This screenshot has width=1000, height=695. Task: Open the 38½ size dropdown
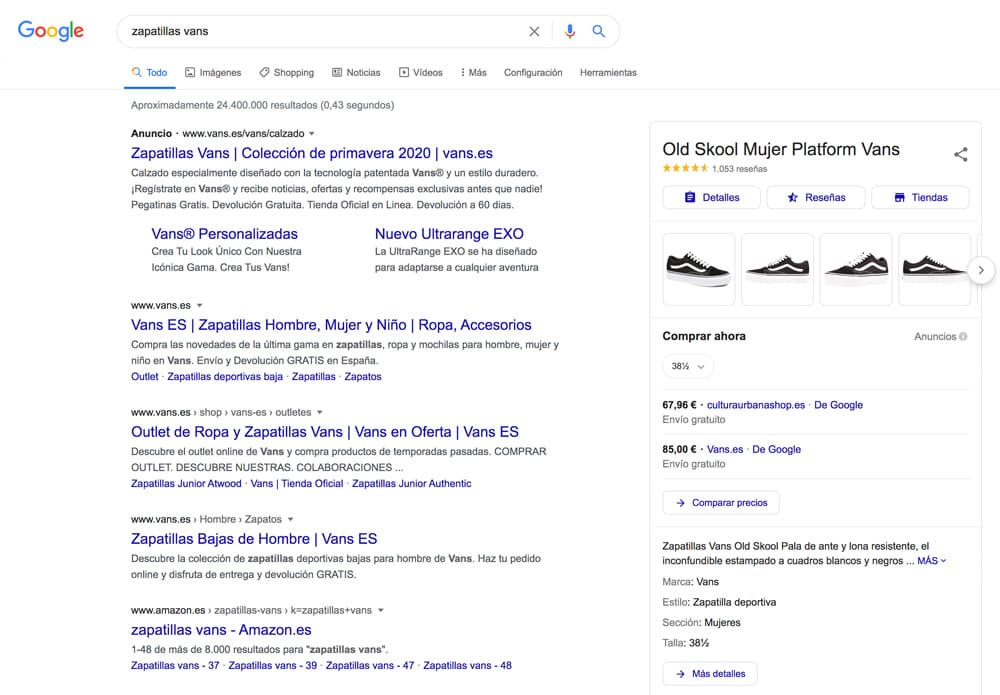[688, 367]
